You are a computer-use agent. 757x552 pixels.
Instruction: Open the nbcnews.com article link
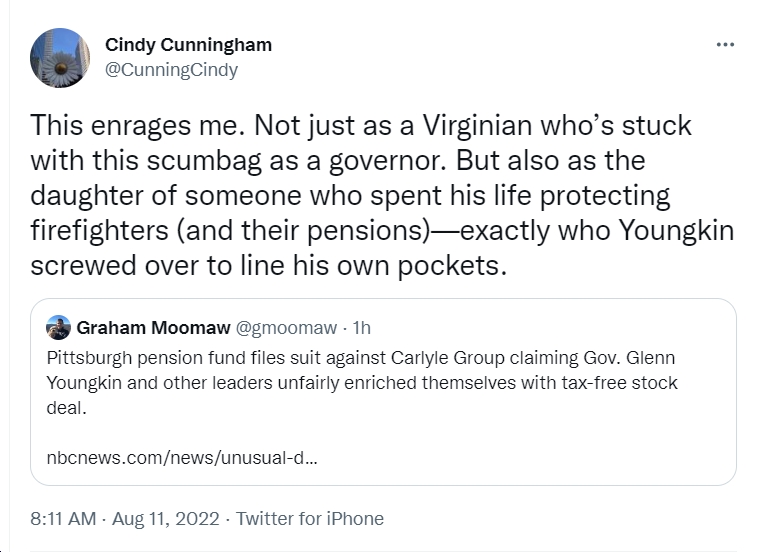tap(182, 457)
